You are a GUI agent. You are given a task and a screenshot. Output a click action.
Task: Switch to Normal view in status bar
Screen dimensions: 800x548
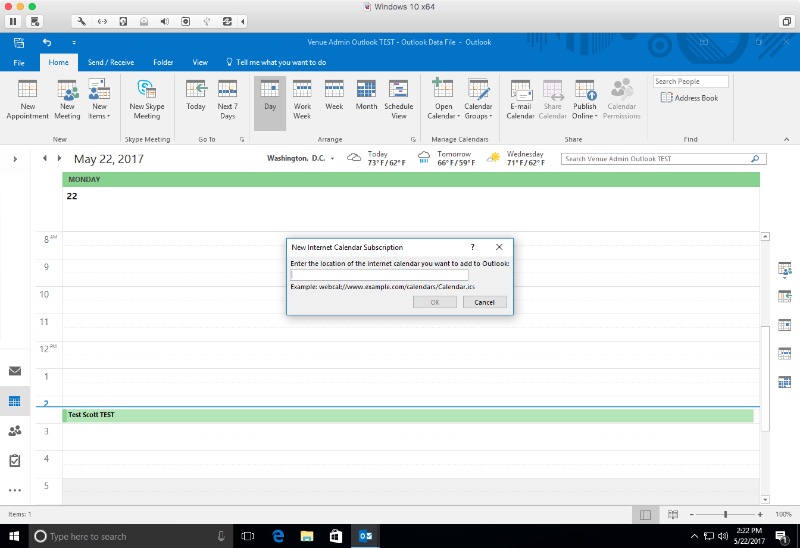[x=645, y=515]
